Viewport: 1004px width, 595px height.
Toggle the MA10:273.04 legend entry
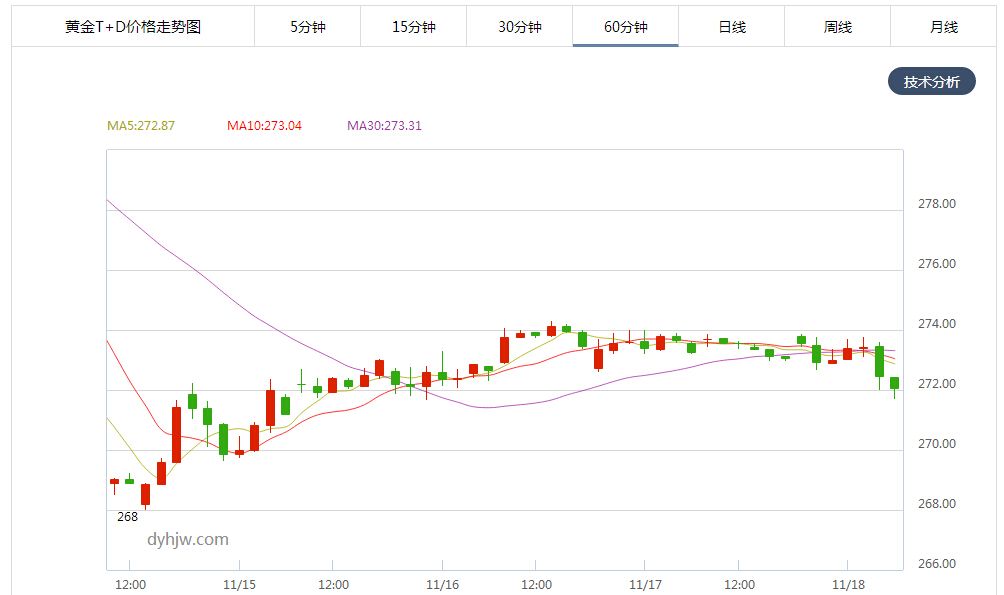pyautogui.click(x=264, y=126)
